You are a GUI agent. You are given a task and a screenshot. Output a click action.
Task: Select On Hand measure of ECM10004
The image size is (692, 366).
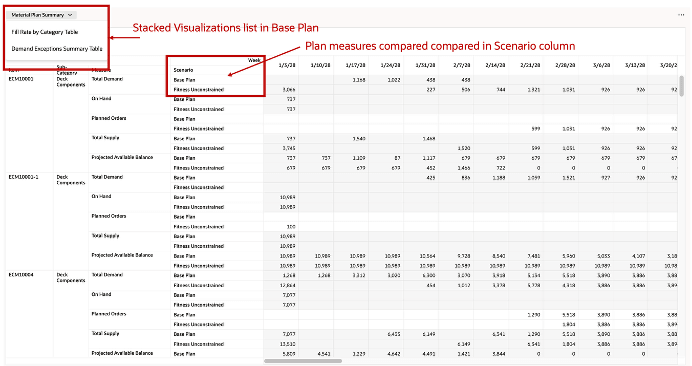101,294
